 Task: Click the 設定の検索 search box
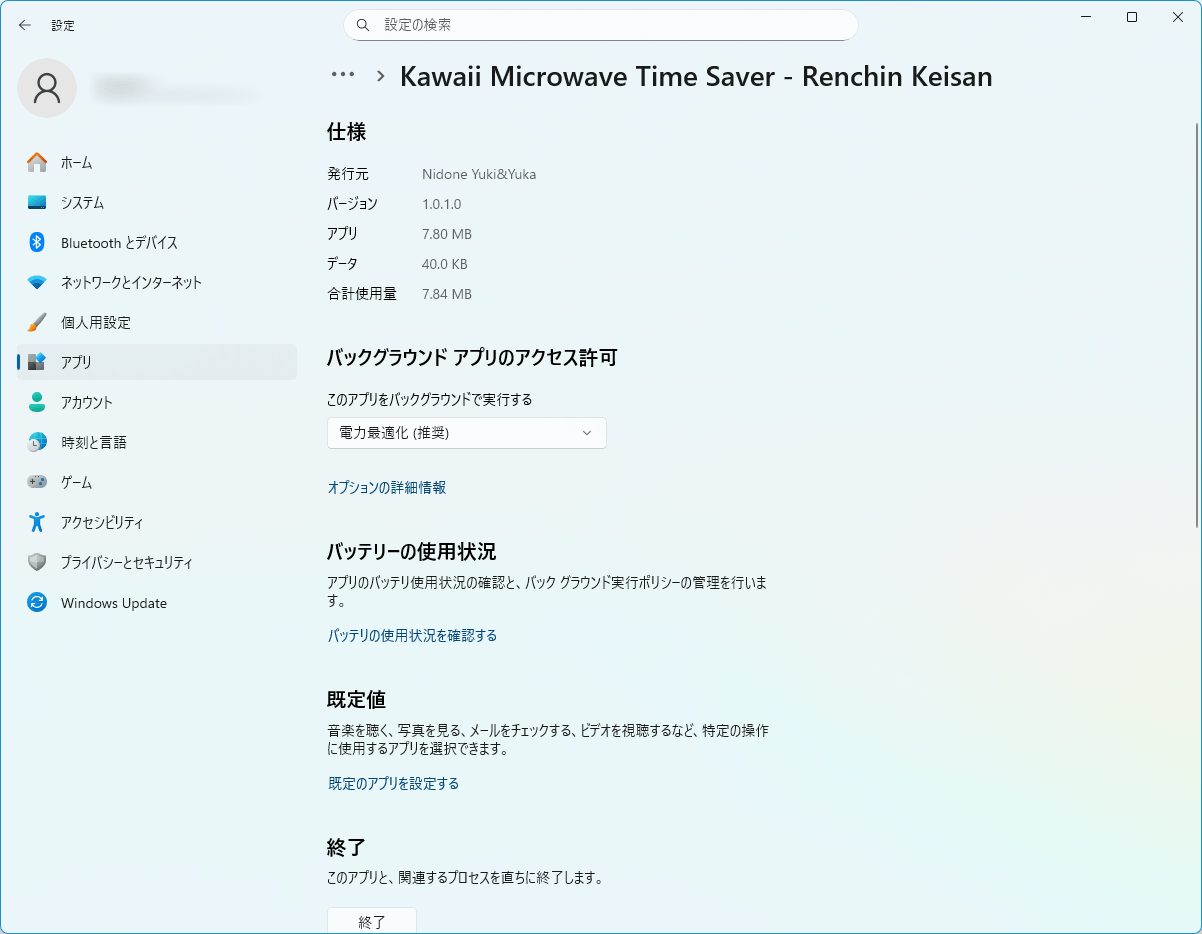click(600, 25)
